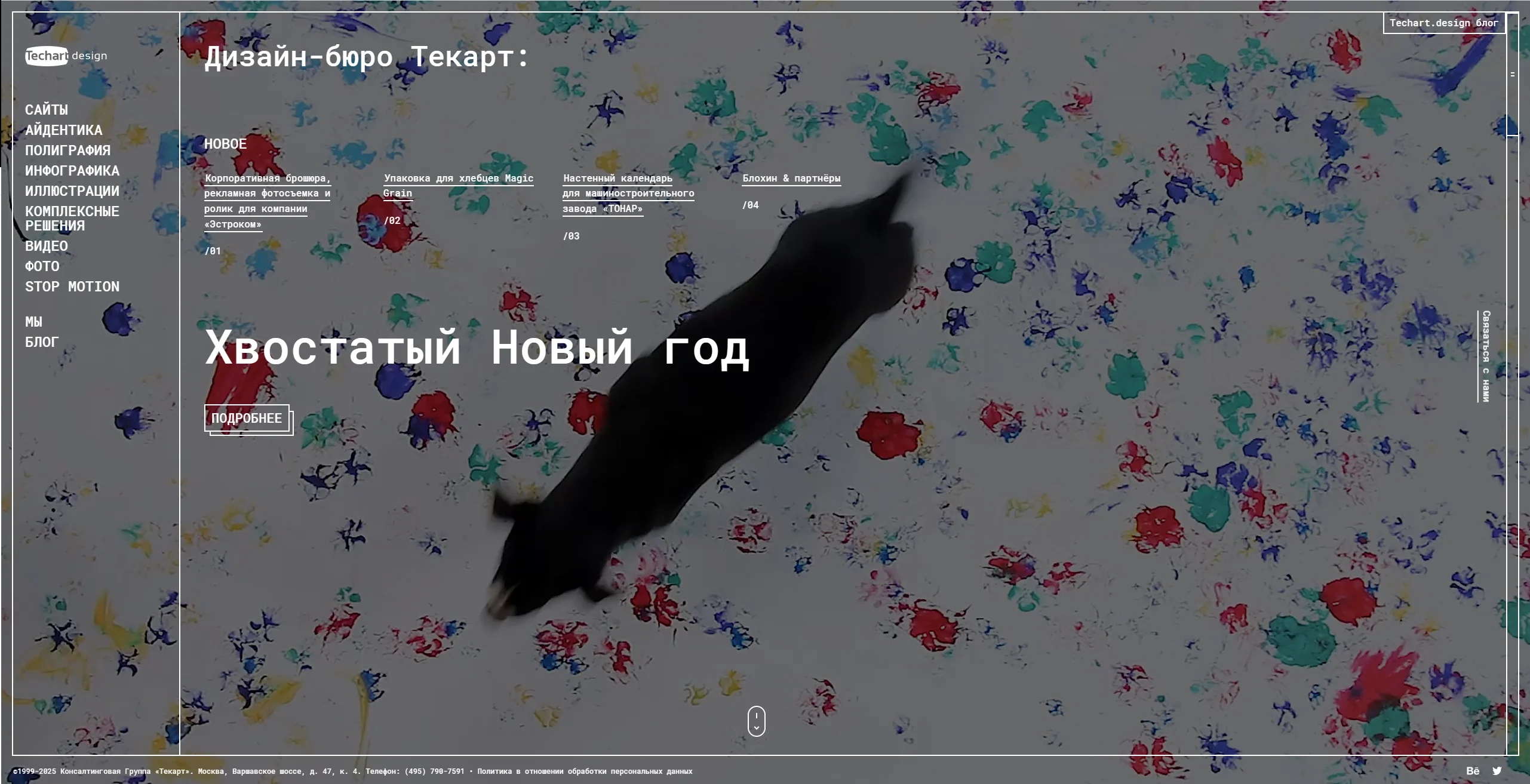Select ИНФОГРАФИКА in the sidebar
Screen dimensions: 1530x784
click(72, 171)
